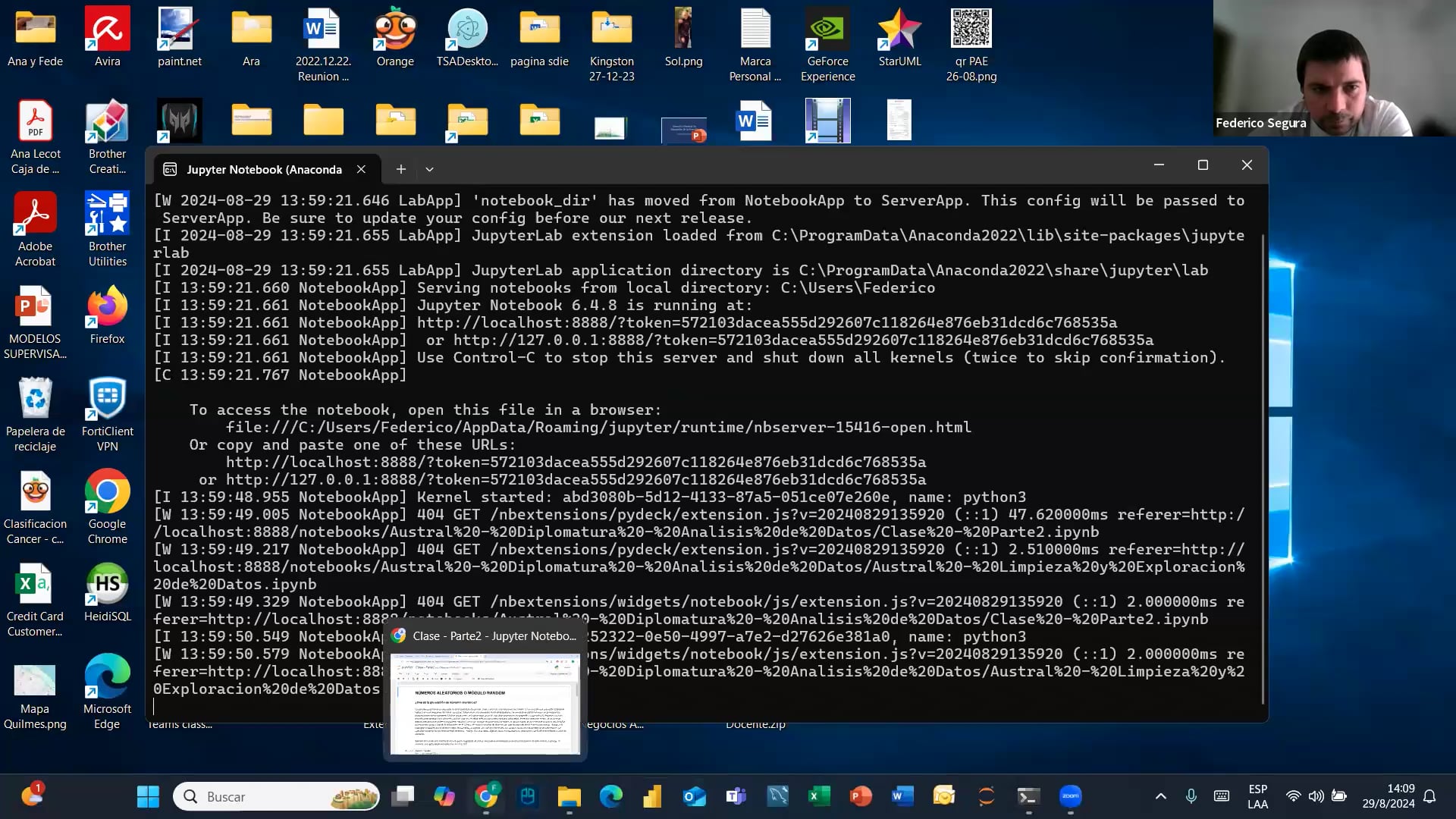Click the Windows Start button
Viewport: 1456px width, 819px height.
tap(148, 796)
